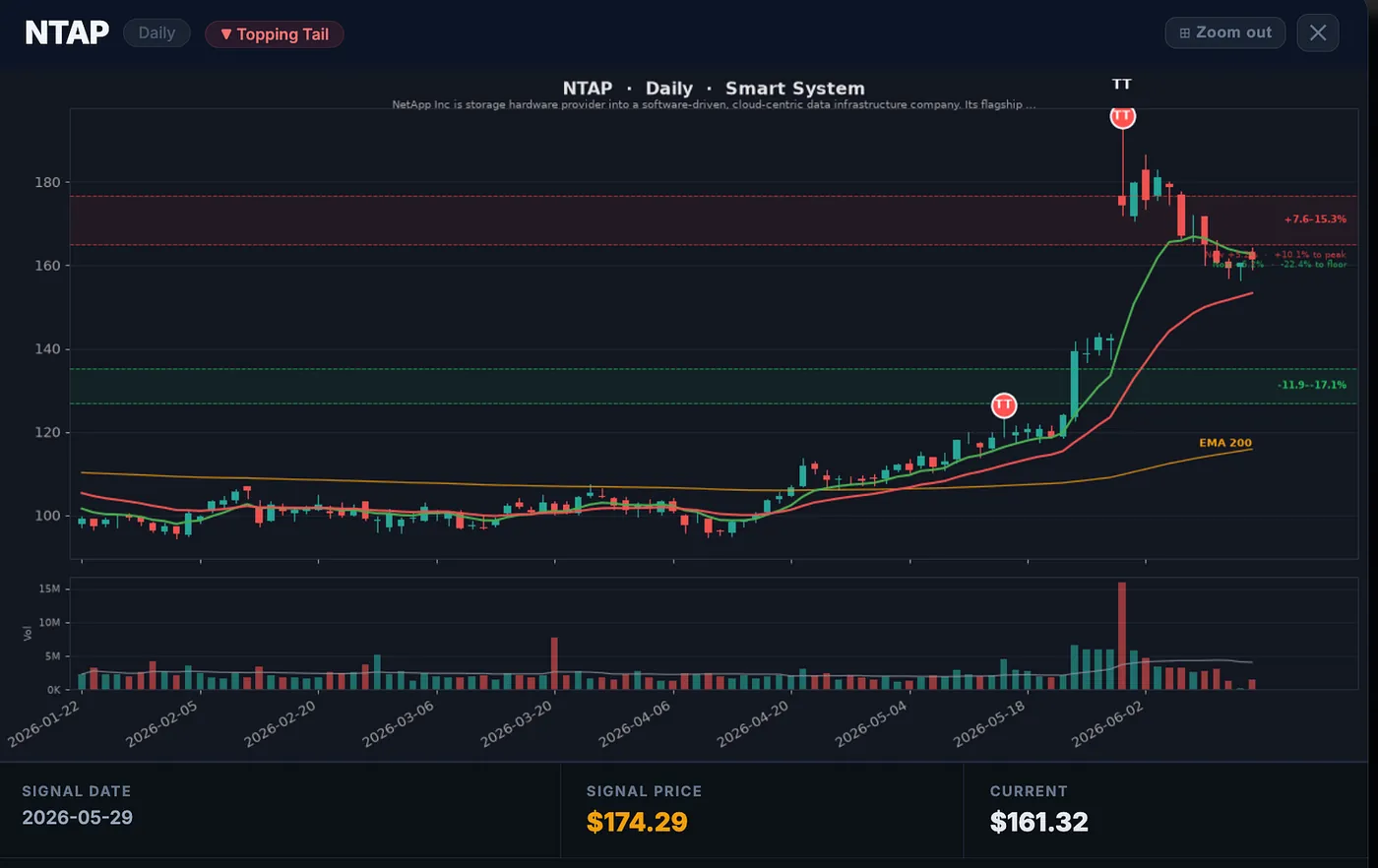The width and height of the screenshot is (1378, 868).
Task: Close the NTAP chart panel
Action: tap(1318, 32)
